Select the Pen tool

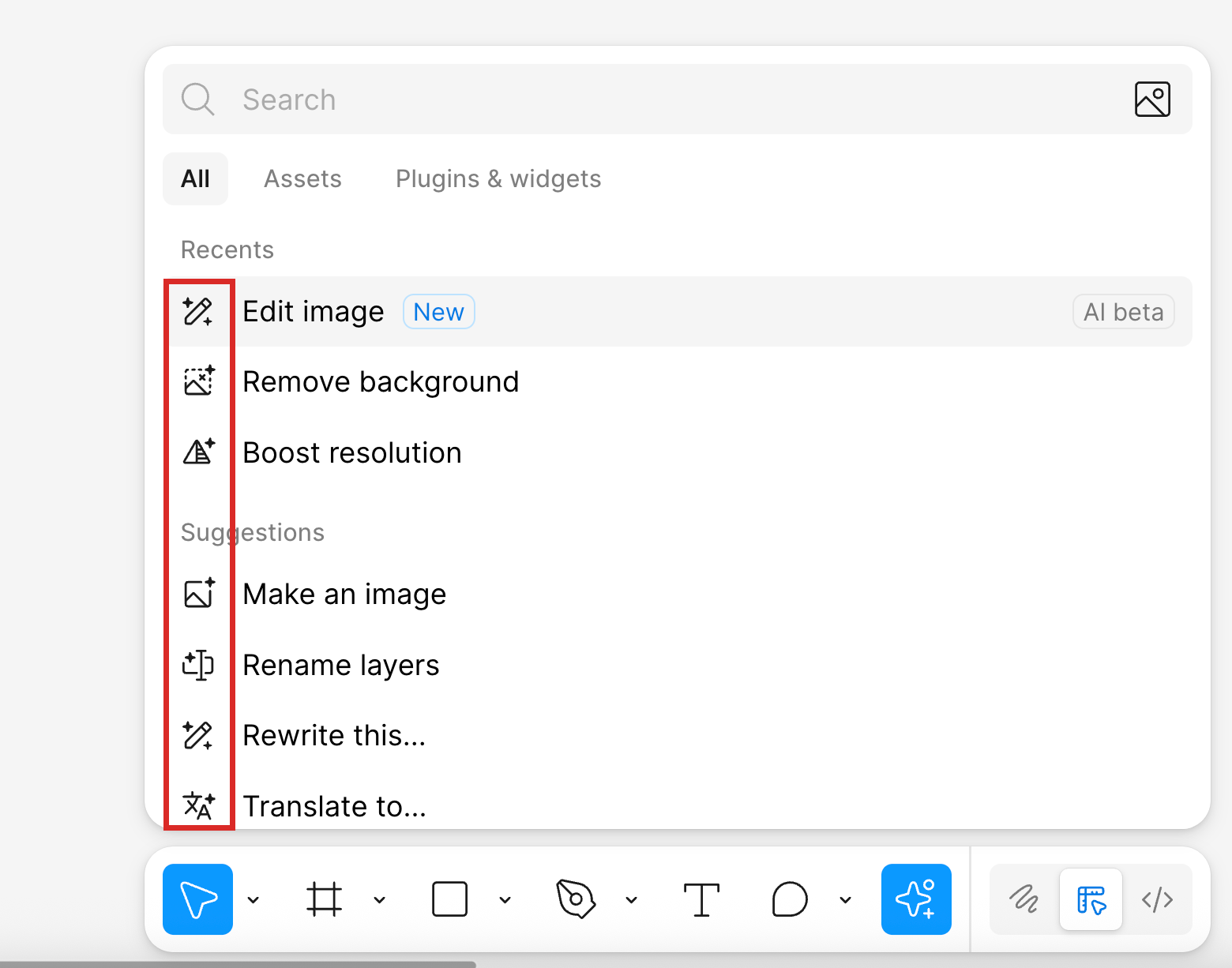(x=576, y=899)
